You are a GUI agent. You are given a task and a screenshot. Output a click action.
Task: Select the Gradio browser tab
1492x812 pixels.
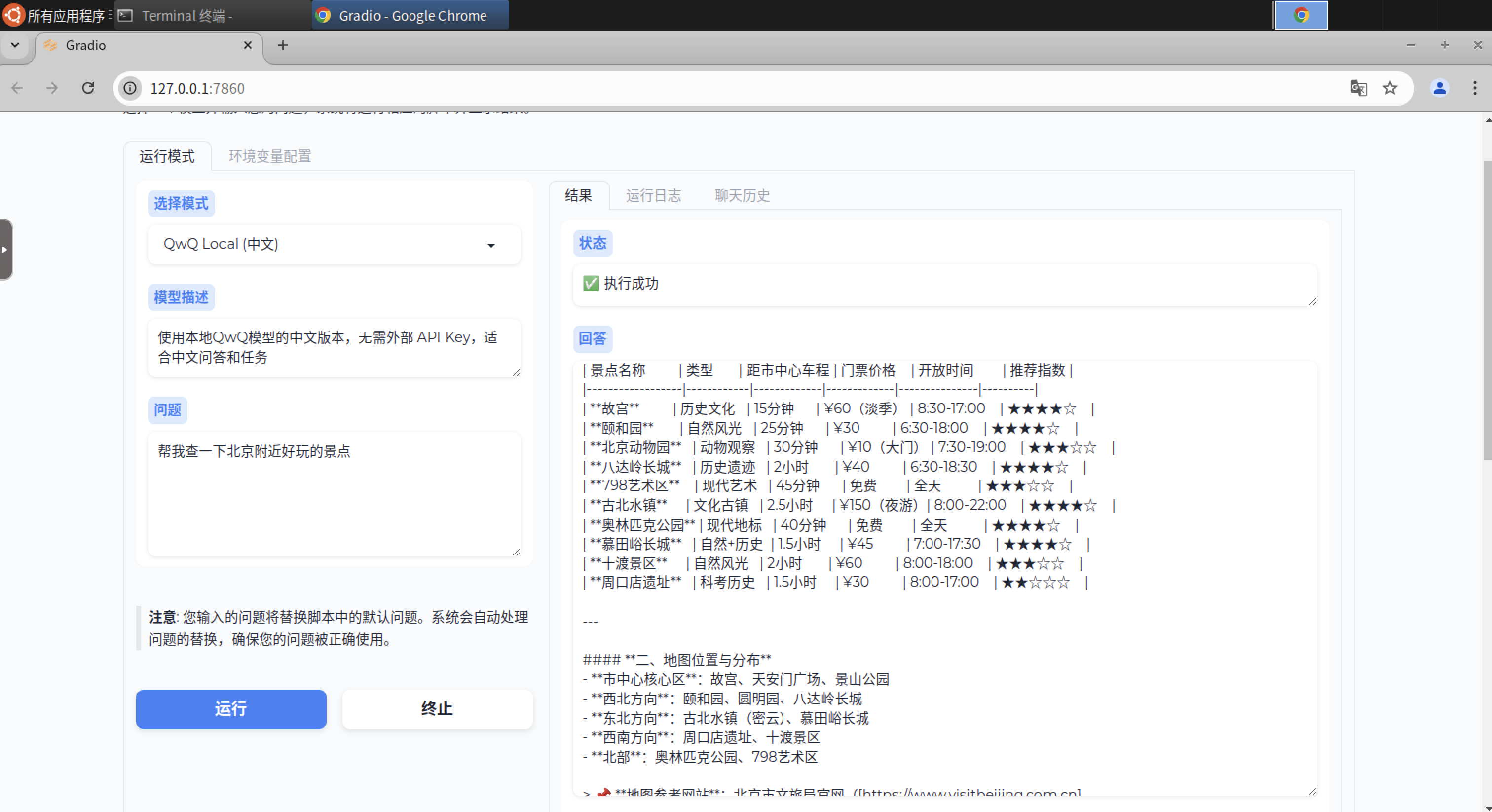pyautogui.click(x=149, y=46)
